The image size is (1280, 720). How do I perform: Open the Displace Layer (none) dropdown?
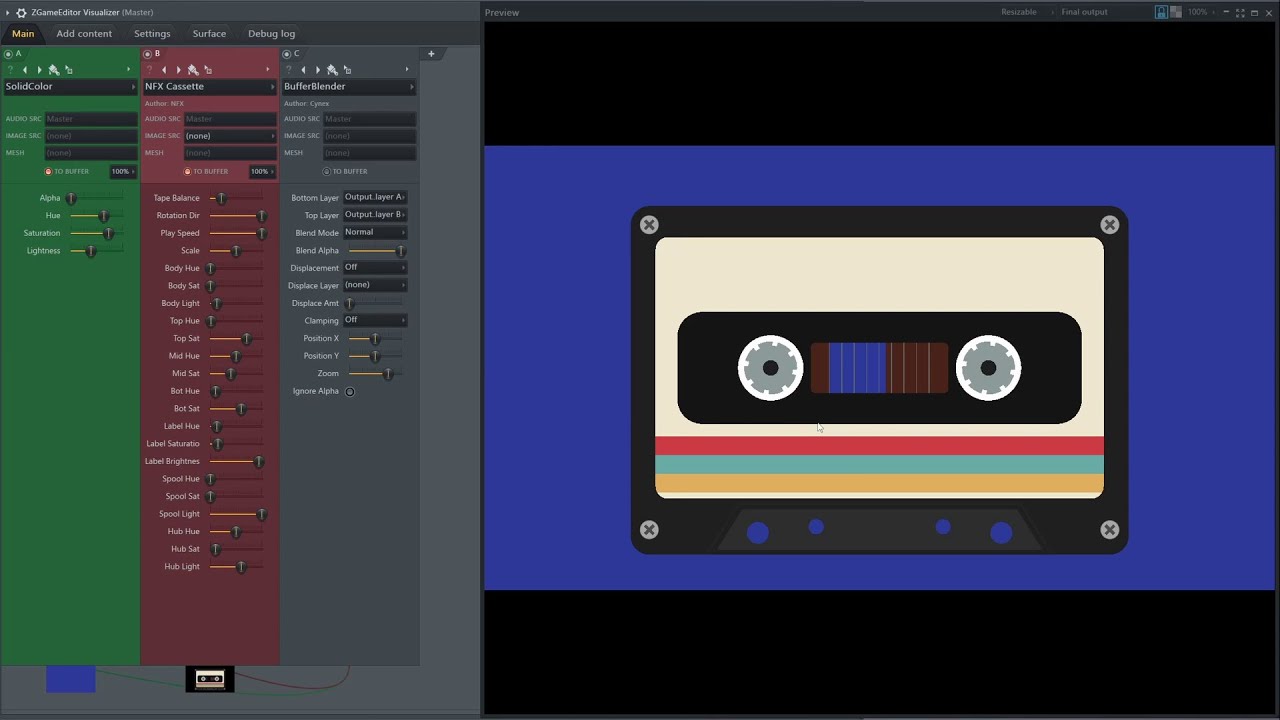(x=375, y=285)
